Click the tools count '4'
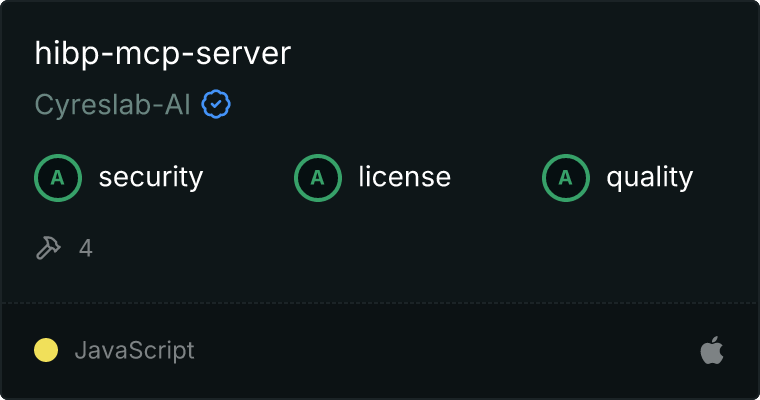Viewport: 760px width, 400px height. coord(86,248)
